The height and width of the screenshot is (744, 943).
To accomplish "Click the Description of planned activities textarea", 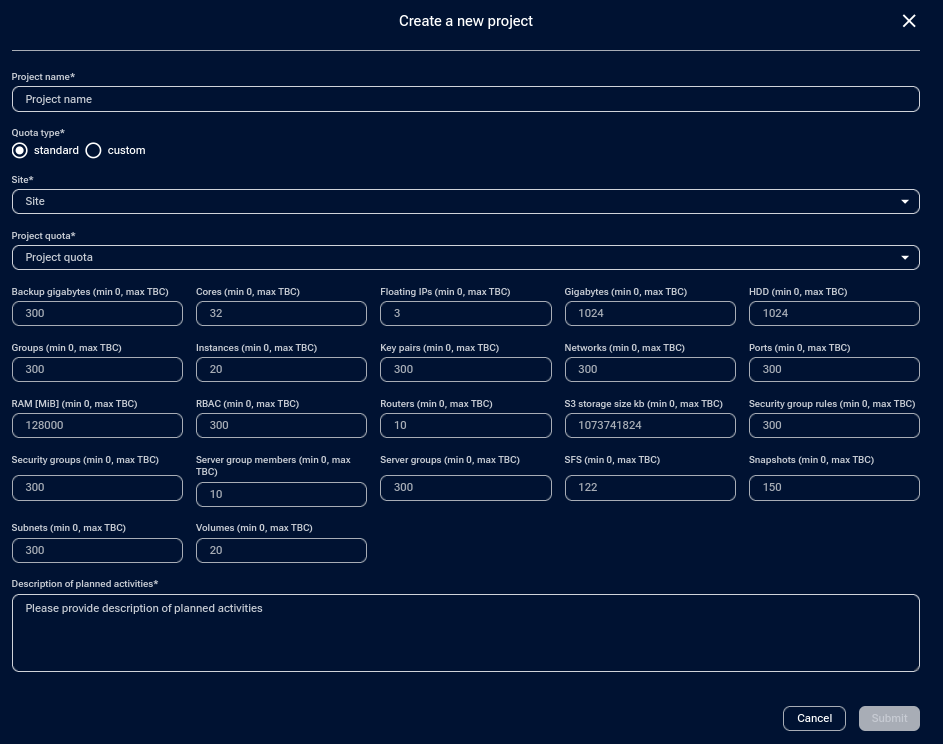I will 465,632.
